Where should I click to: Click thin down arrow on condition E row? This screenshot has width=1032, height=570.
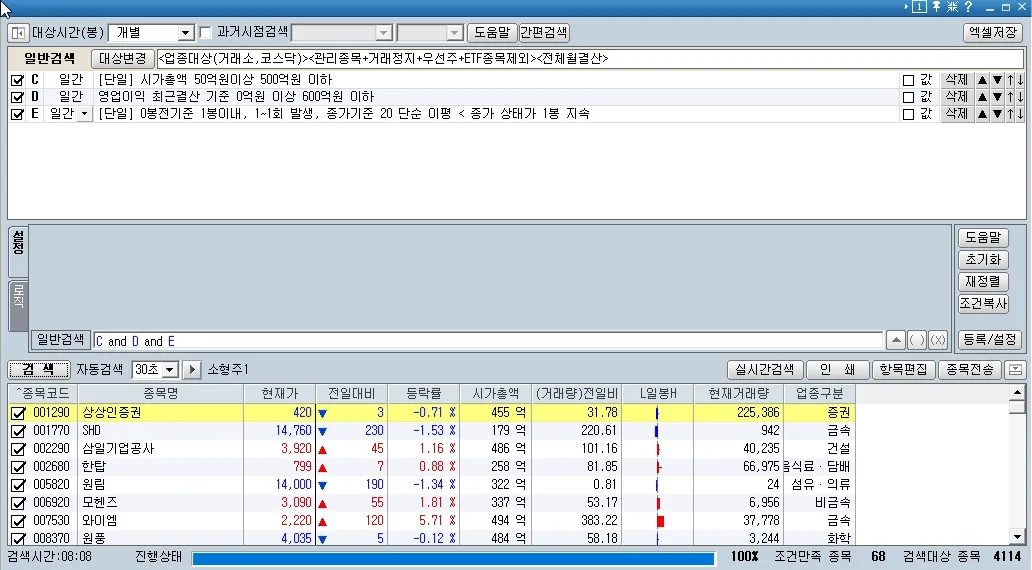[x=1020, y=114]
